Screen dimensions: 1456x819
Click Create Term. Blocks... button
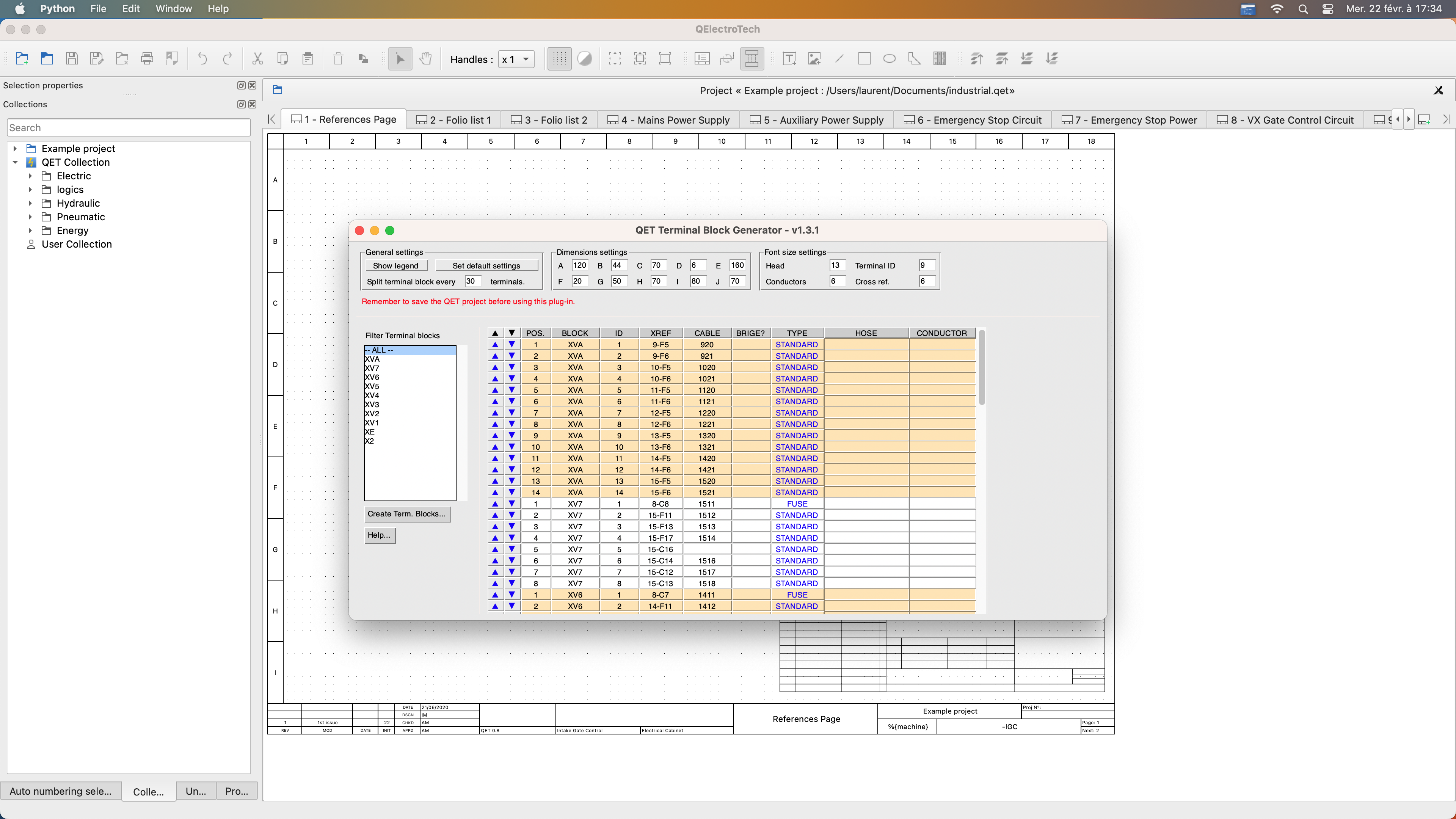(x=407, y=514)
